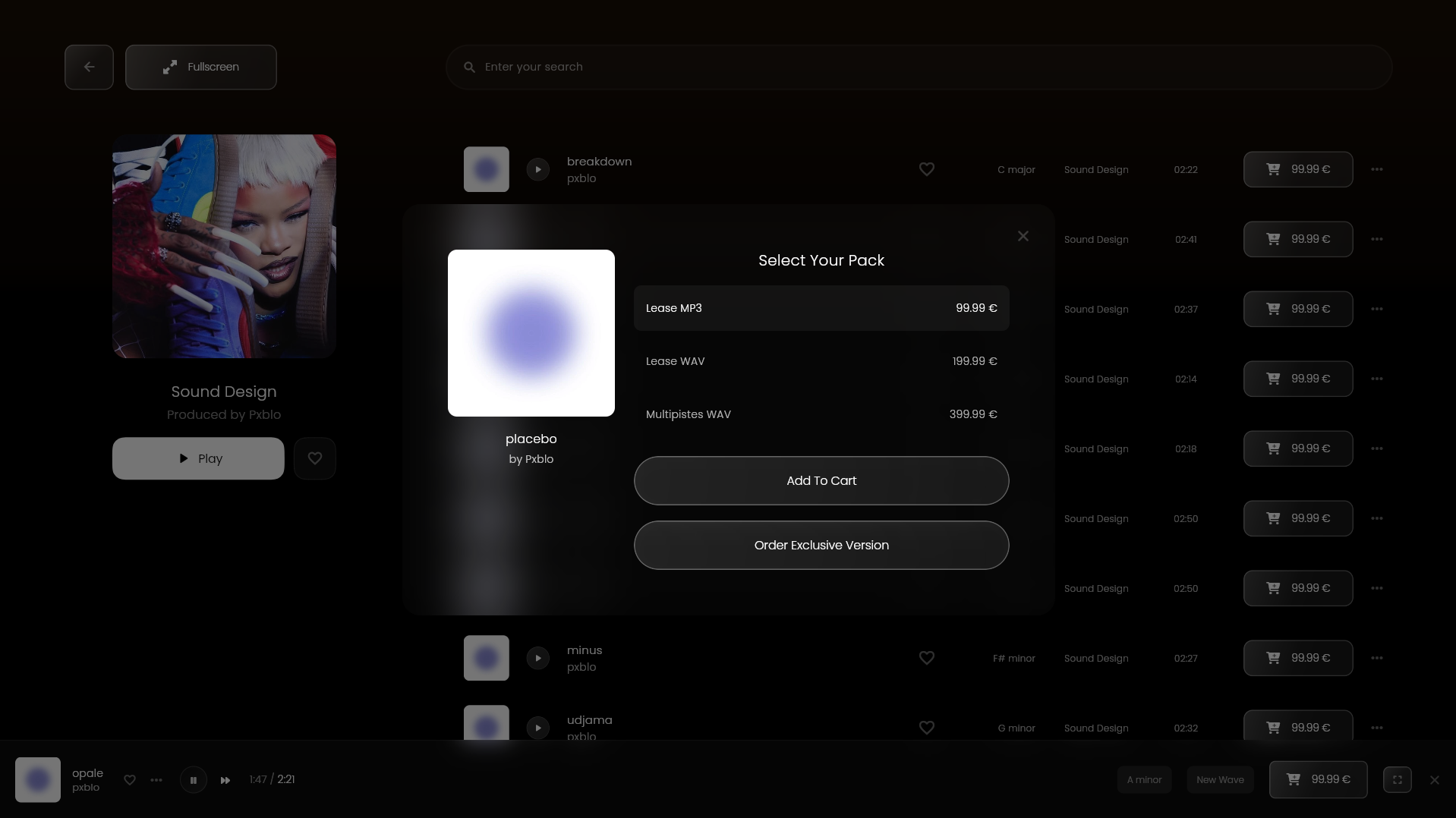Like the udjama track
Image resolution: width=1456 pixels, height=818 pixels.
point(927,728)
